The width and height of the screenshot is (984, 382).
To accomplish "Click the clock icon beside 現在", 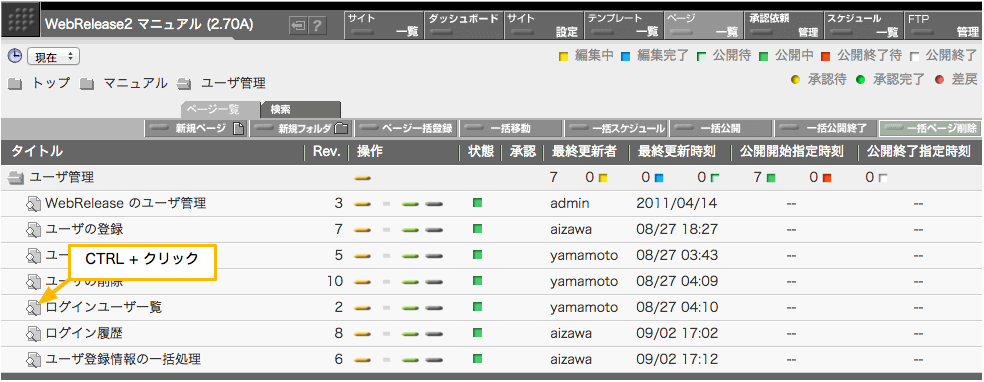I will coord(14,56).
